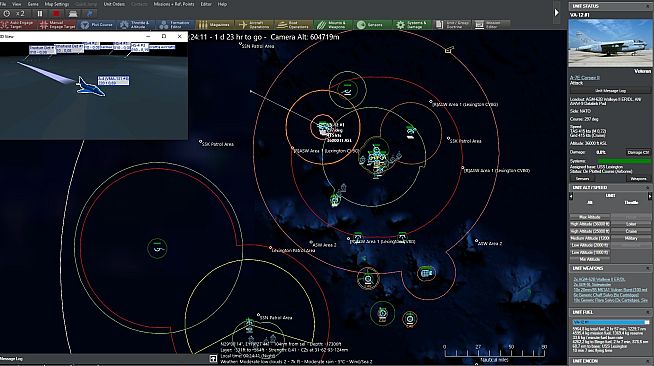Click left arrow in Unit Alt/Speed header
Screen dimensions: 654x366
(571, 196)
